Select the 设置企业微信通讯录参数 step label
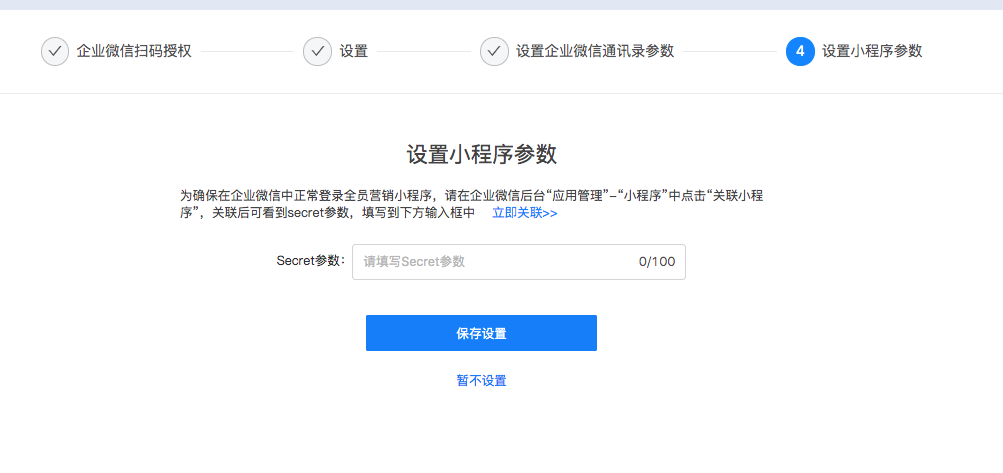 pyautogui.click(x=595, y=51)
